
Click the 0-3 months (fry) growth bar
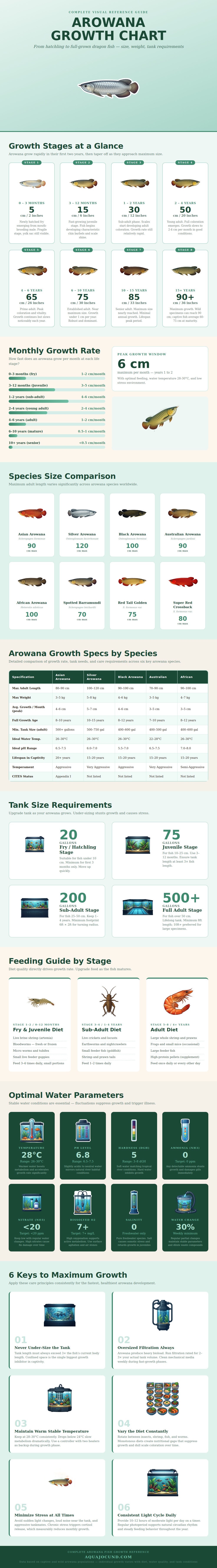pyautogui.click(x=57, y=379)
